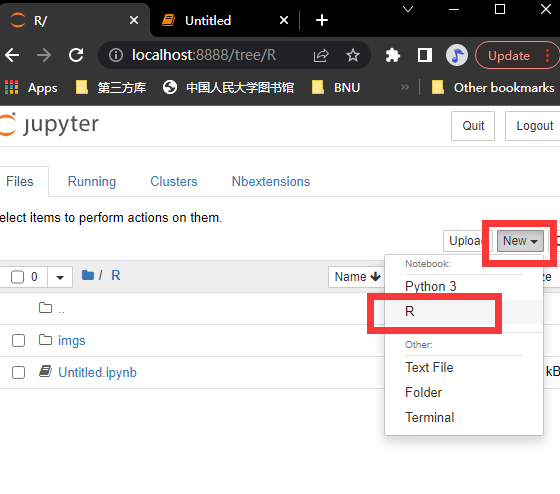
Task: Click the browser back arrow
Action: click(x=12, y=55)
